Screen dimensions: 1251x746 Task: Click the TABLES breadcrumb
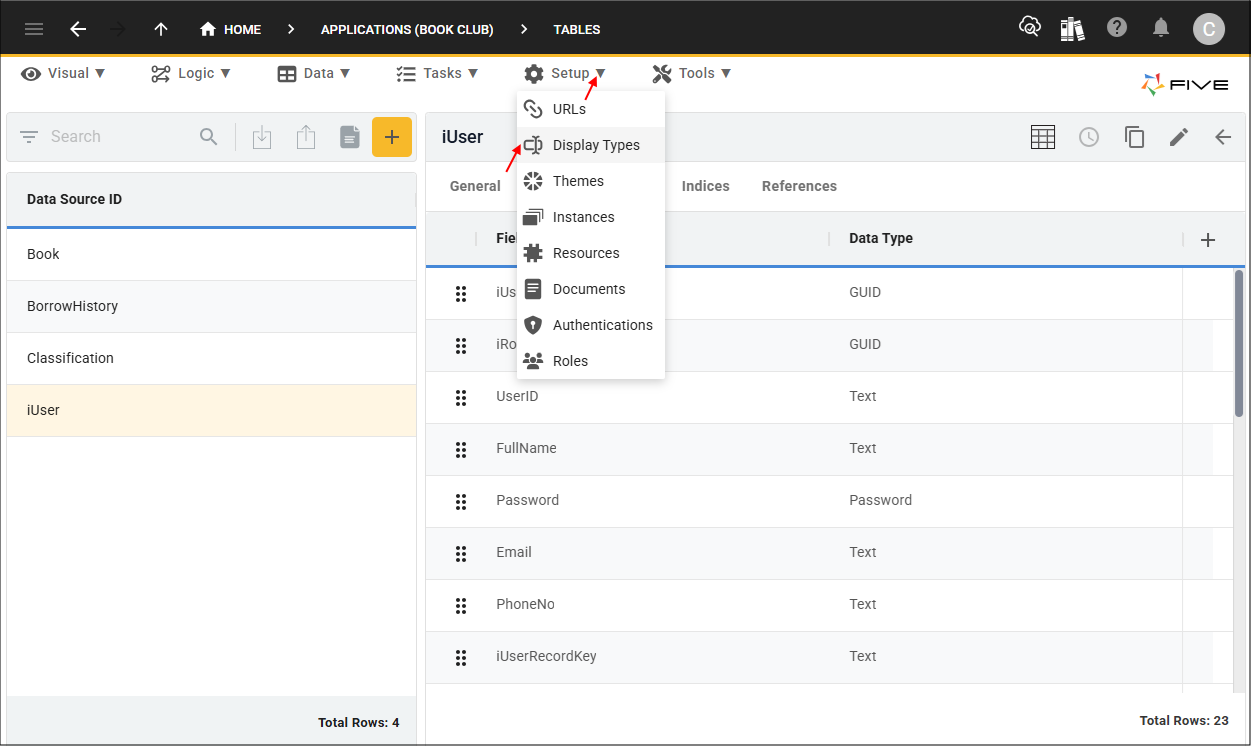577,29
